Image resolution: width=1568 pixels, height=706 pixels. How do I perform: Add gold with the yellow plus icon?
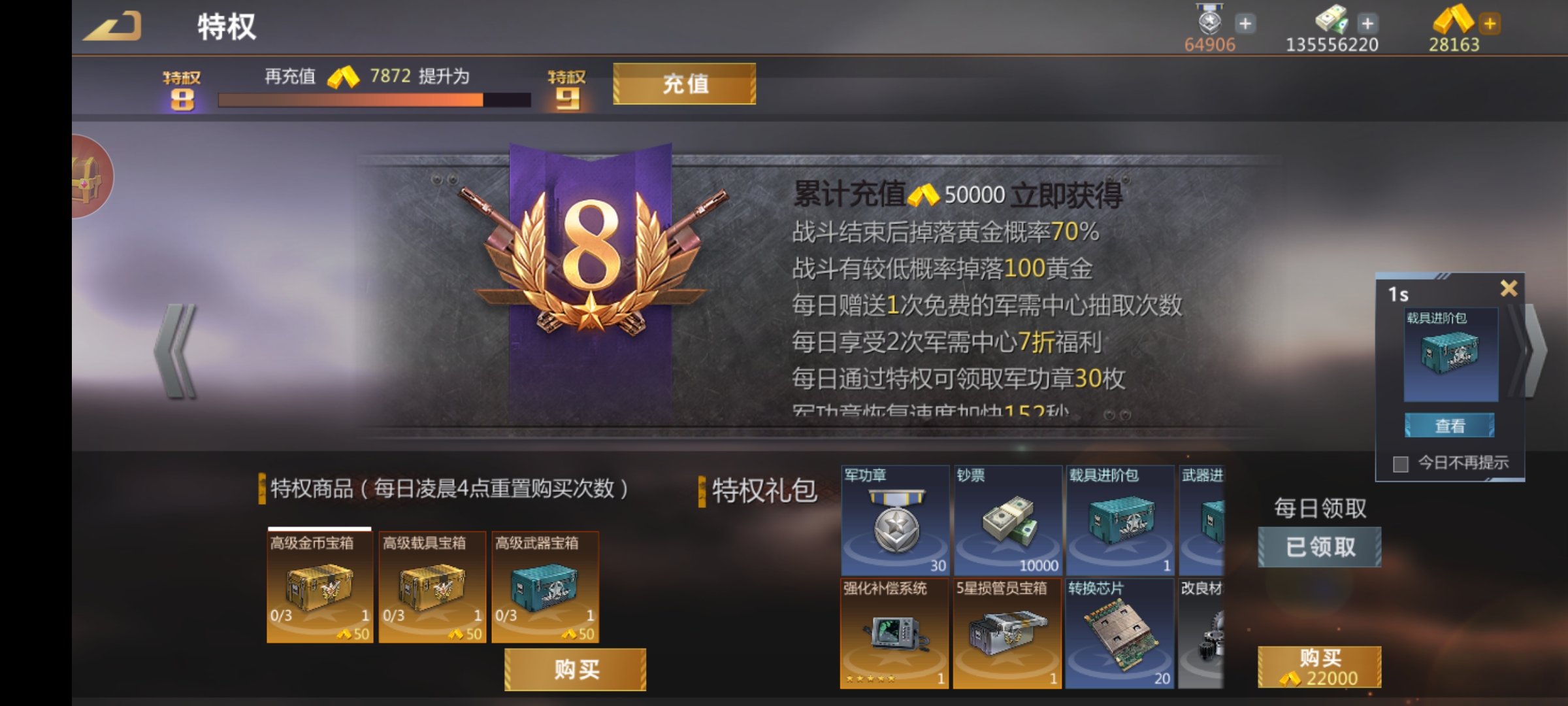click(x=1490, y=24)
